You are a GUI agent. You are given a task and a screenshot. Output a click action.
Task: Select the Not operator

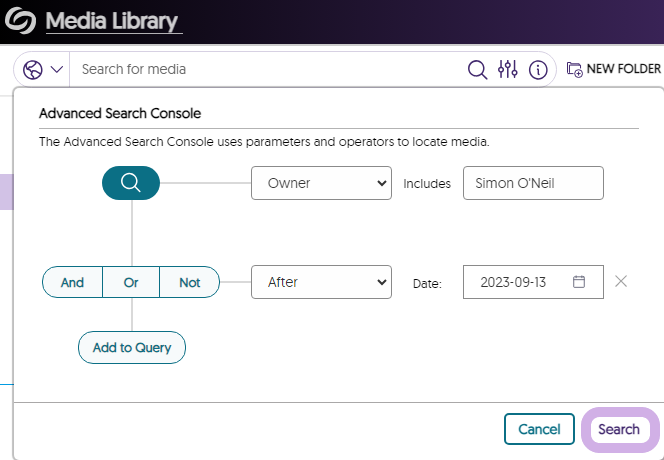189,282
